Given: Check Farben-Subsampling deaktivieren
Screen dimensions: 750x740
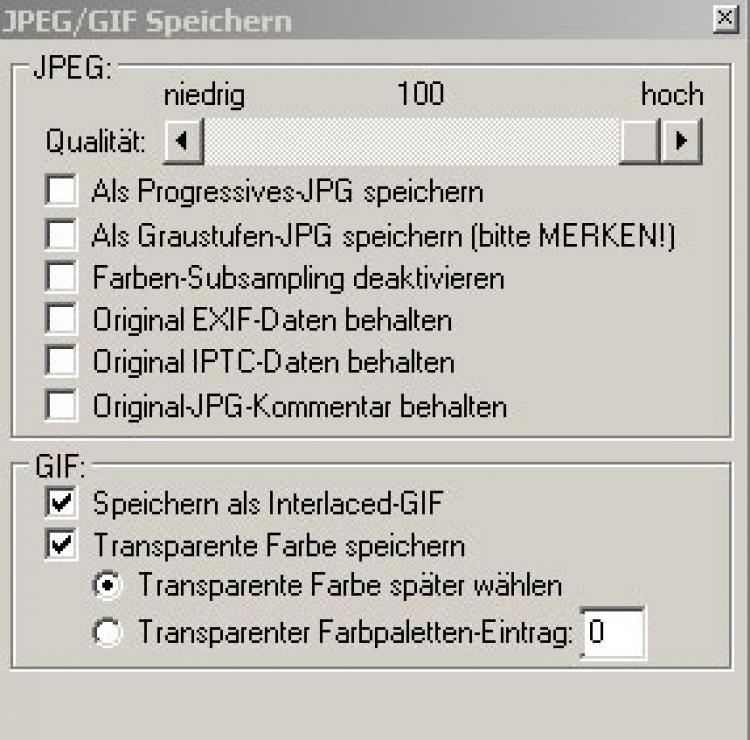Looking at the screenshot, I should 62,276.
